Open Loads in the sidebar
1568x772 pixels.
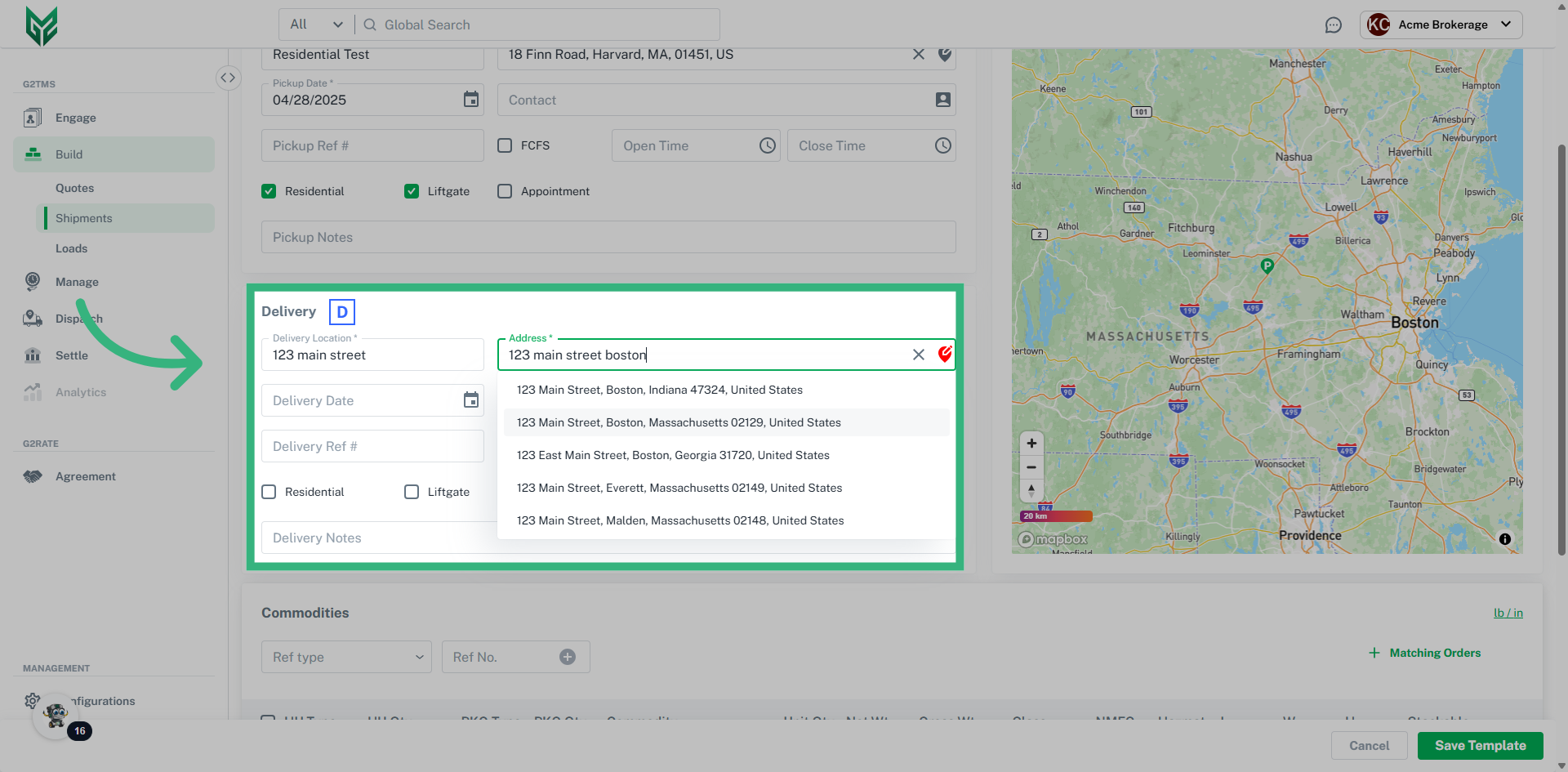(71, 248)
